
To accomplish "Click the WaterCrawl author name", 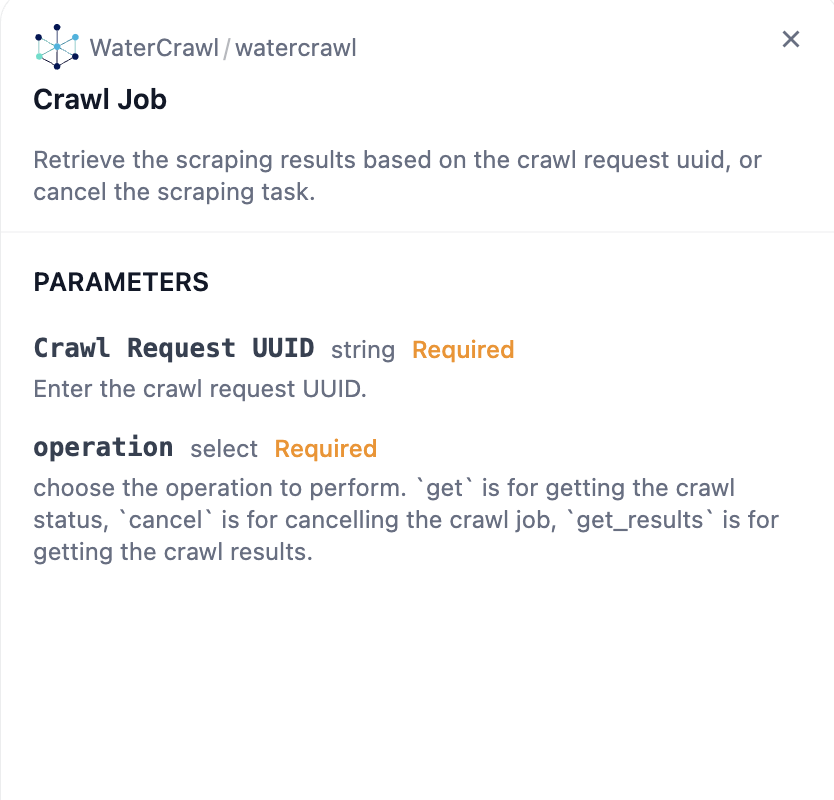I will [154, 47].
